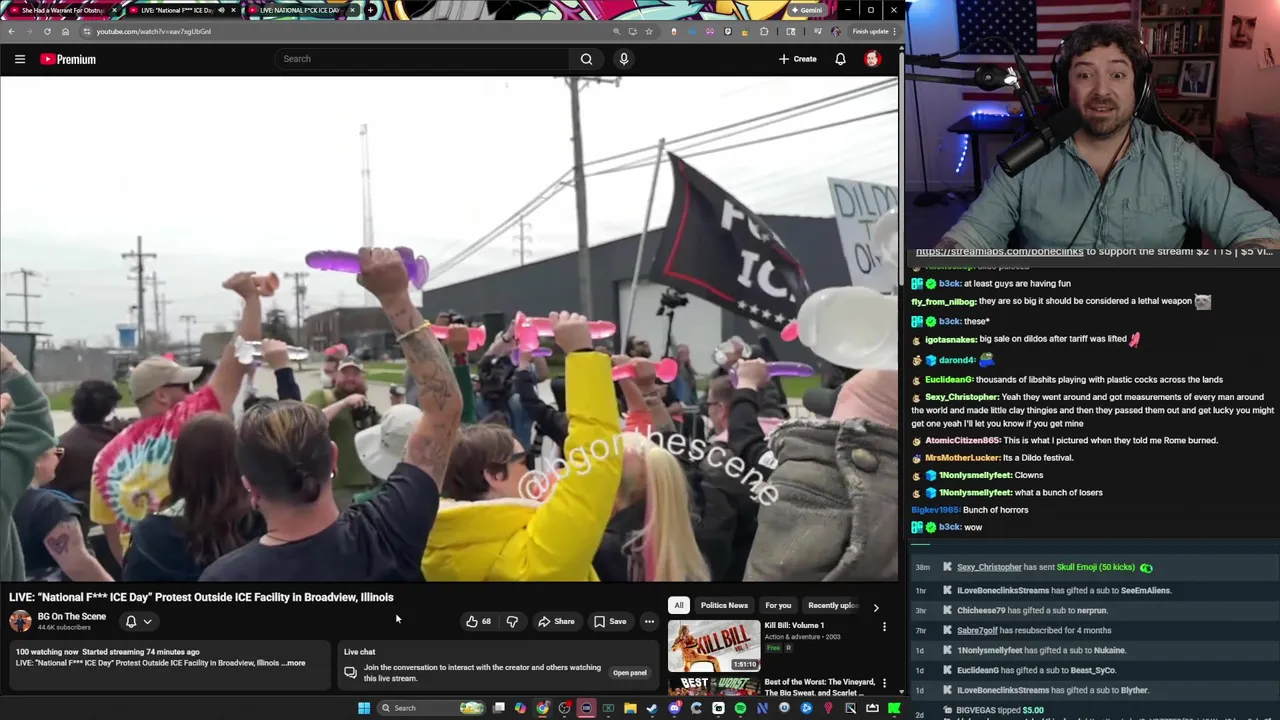Go to YouTube Premium home logo
Screen dimensions: 1280x720
[68, 59]
